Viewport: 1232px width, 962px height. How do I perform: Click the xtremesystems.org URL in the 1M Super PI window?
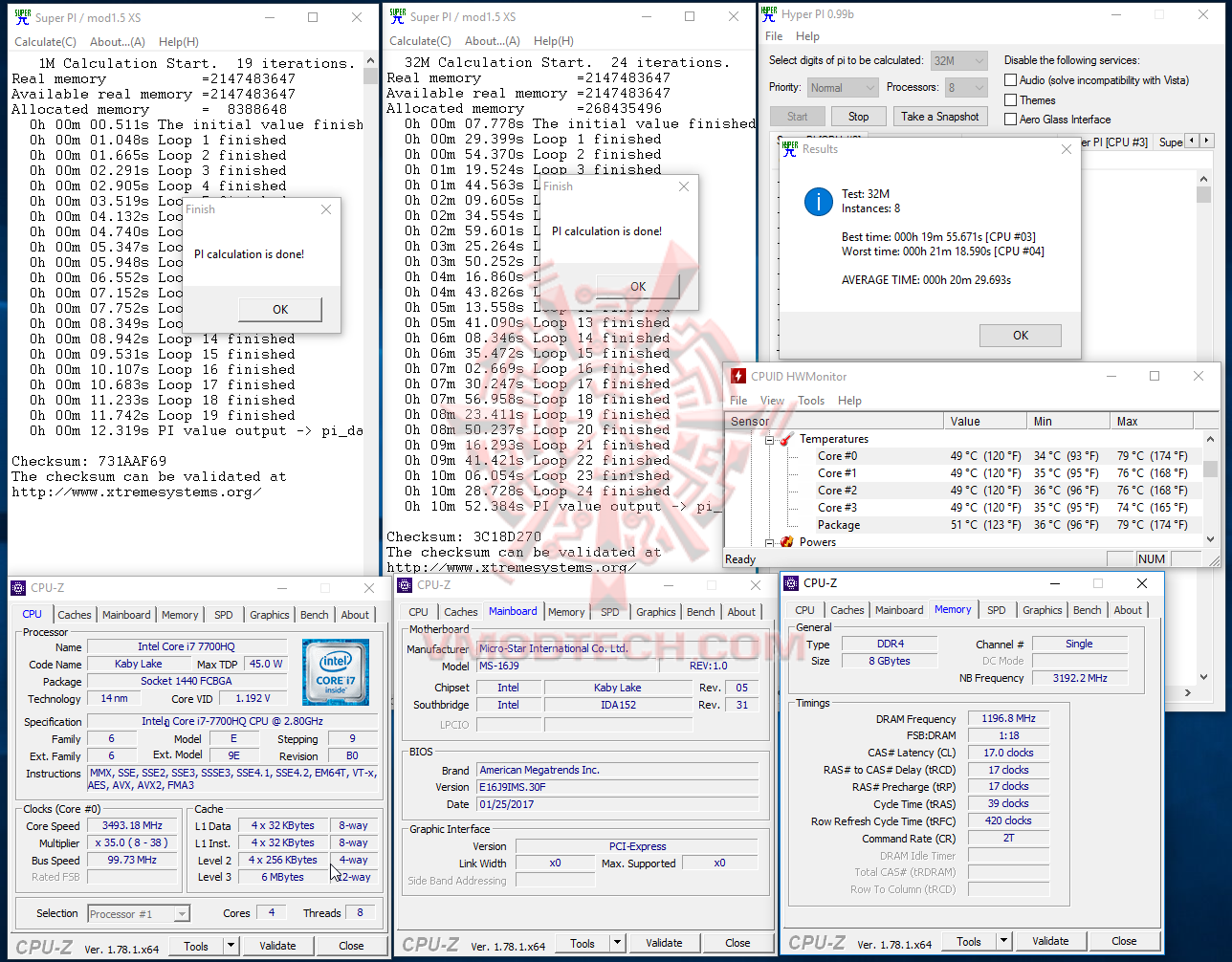pos(137,492)
